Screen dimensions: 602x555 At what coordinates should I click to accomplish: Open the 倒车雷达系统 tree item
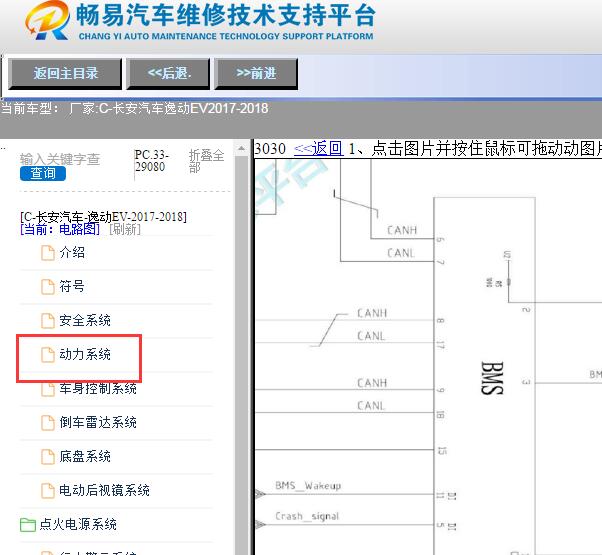click(98, 422)
